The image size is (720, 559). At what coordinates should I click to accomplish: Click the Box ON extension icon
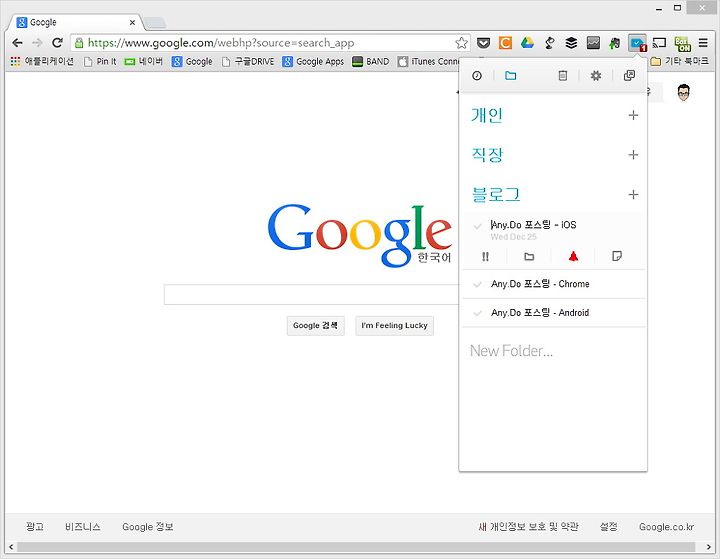[682, 44]
